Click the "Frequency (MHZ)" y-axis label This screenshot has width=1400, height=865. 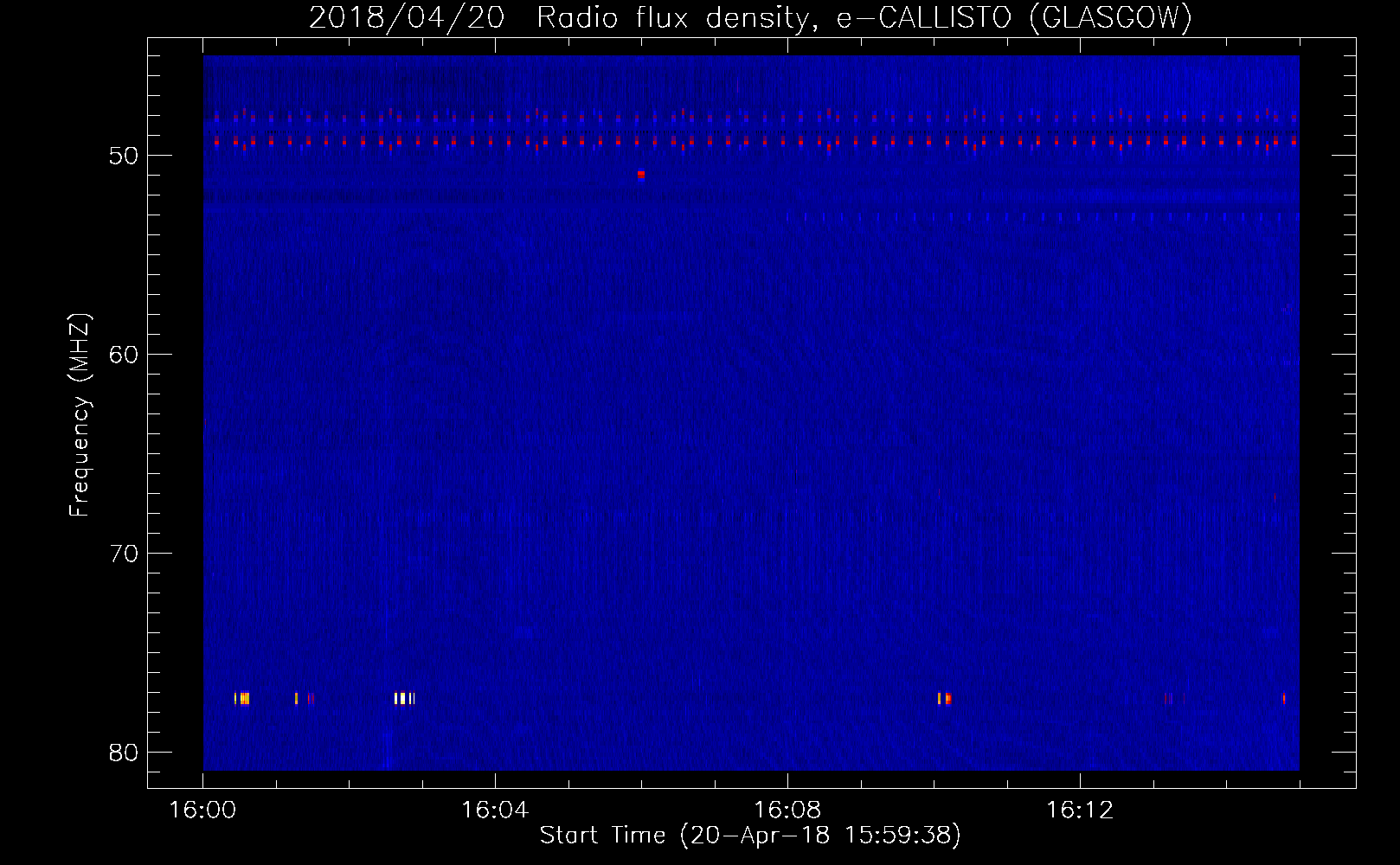coord(80,415)
